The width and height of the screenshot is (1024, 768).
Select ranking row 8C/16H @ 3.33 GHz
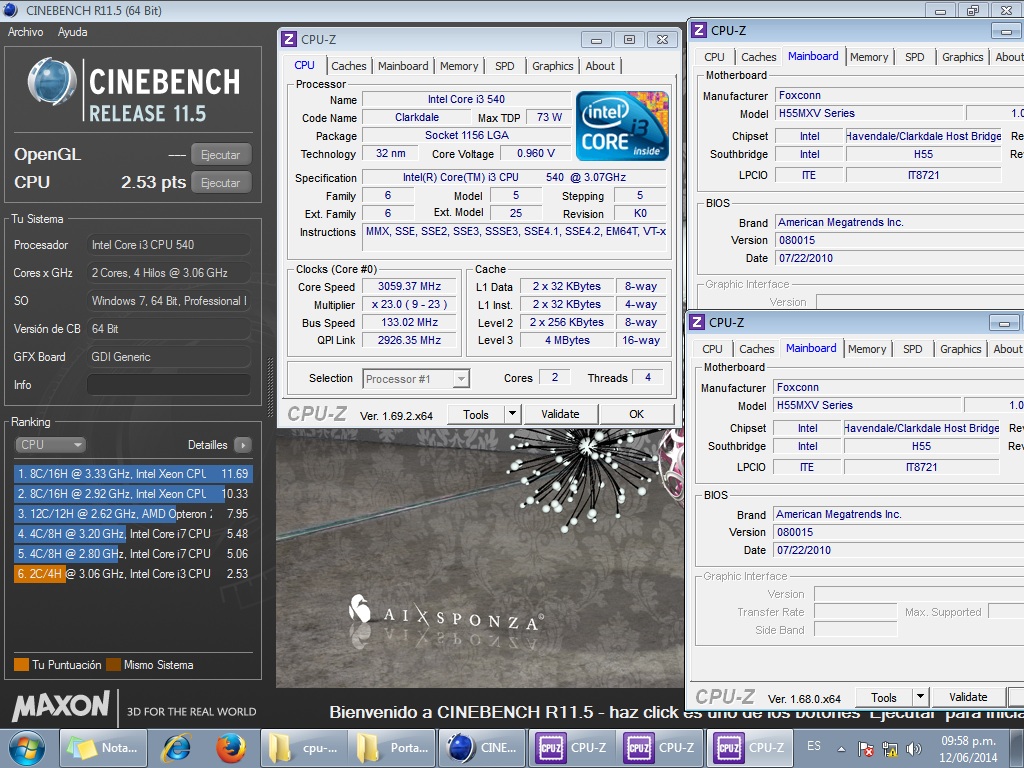(133, 473)
